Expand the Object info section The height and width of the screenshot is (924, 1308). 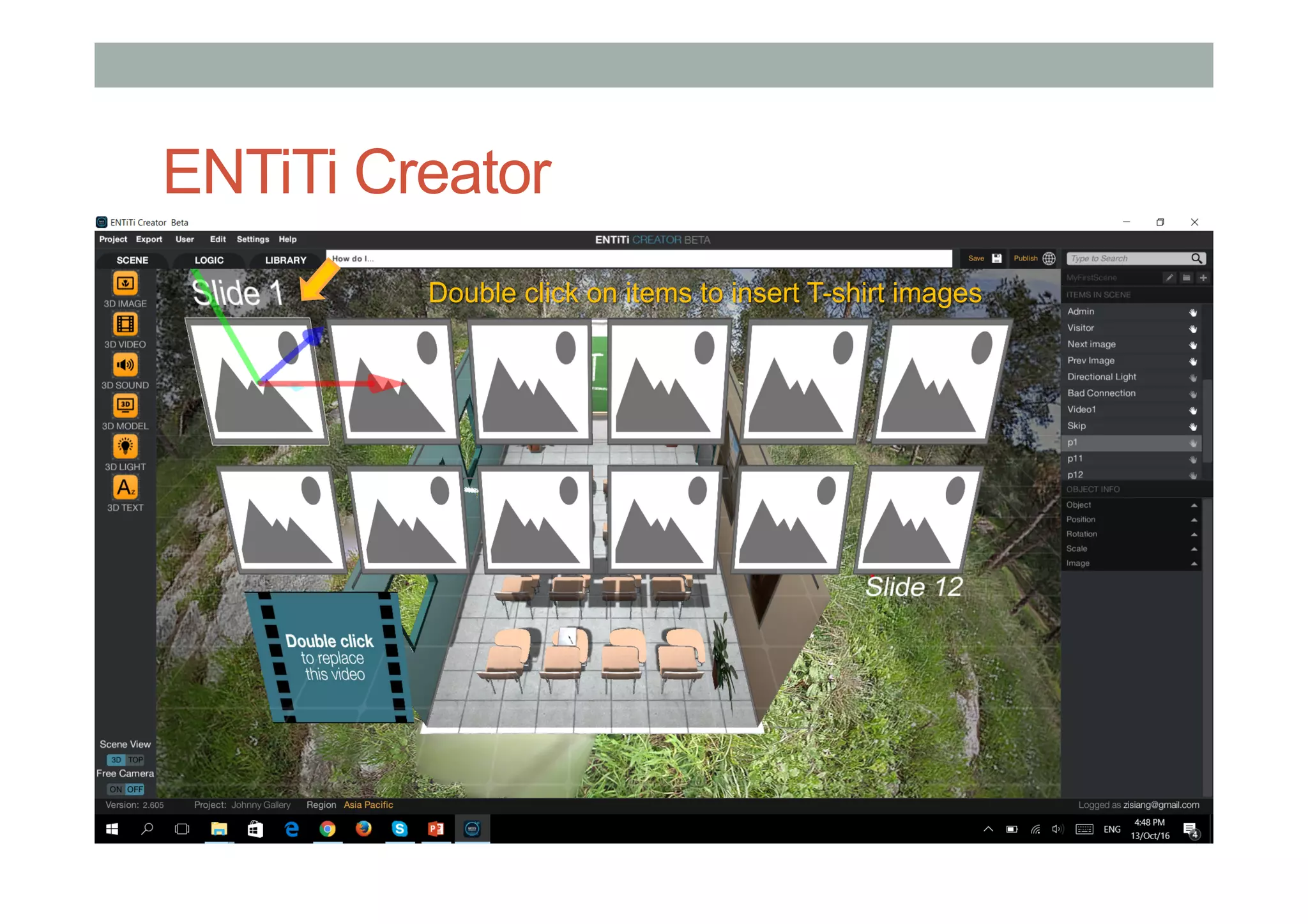point(1193,505)
